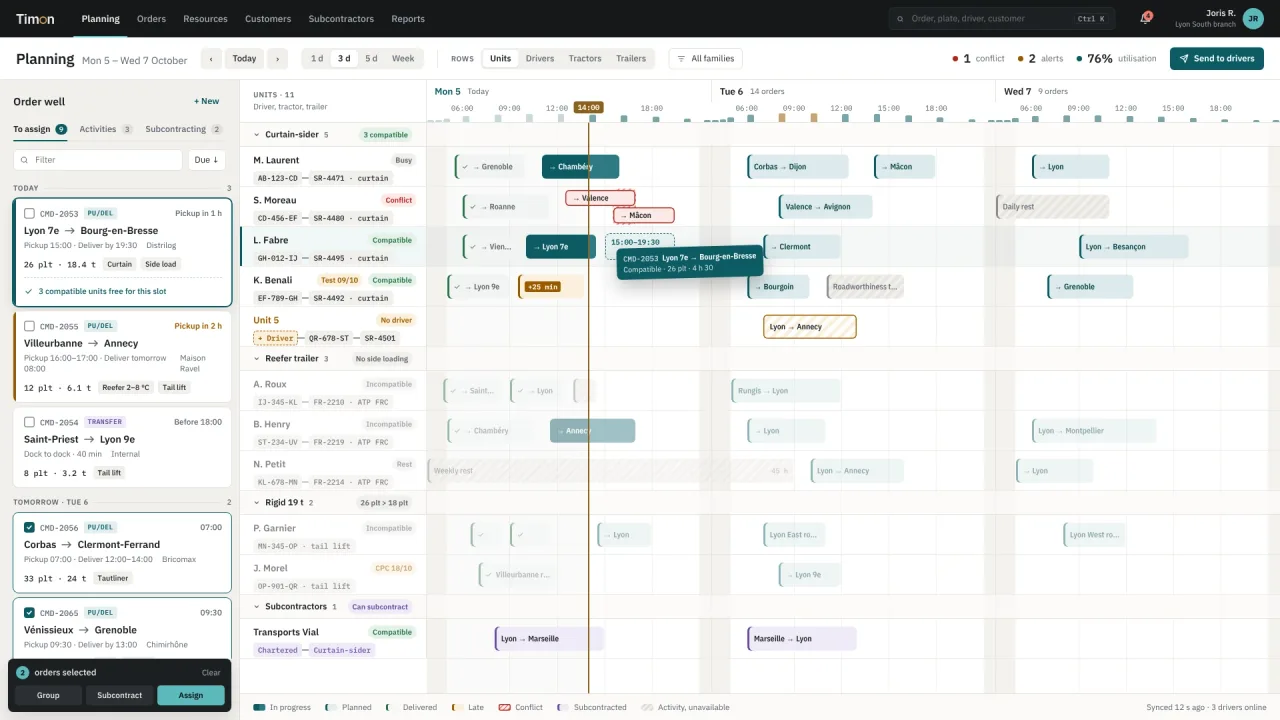The width and height of the screenshot is (1280, 720).
Task: Clear the selected orders
Action: tap(211, 673)
